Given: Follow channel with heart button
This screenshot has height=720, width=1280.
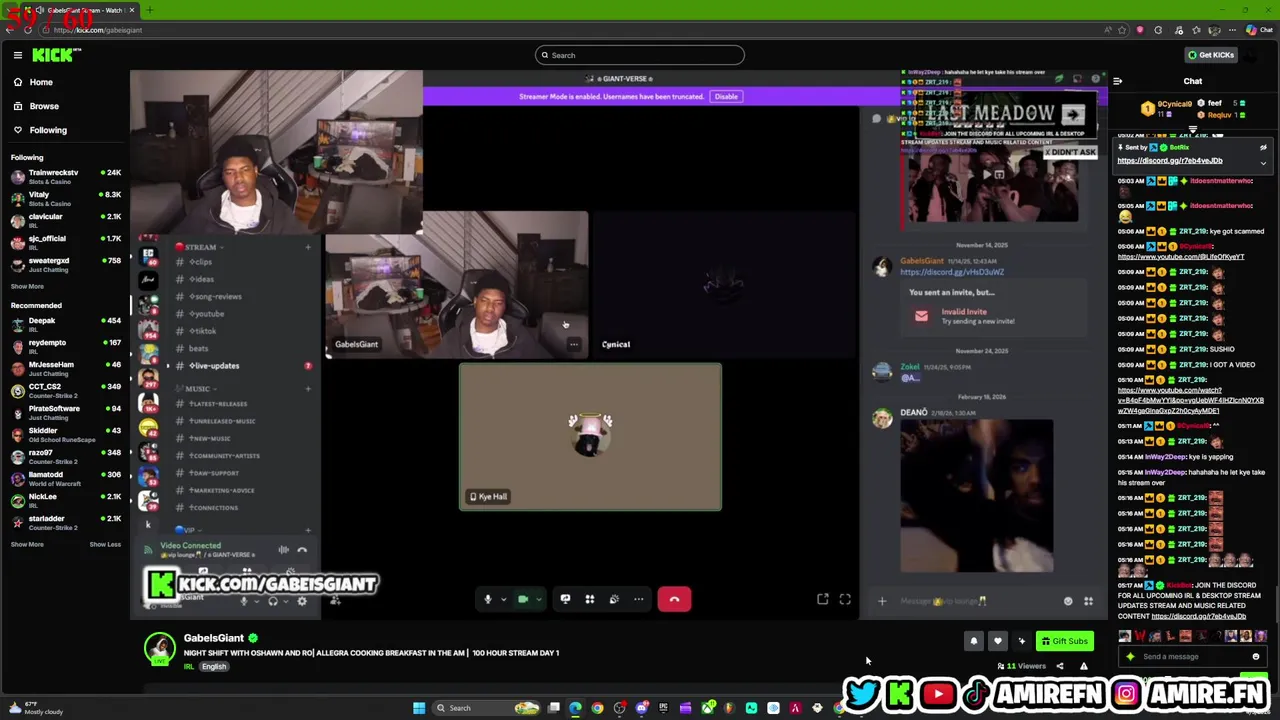Looking at the screenshot, I should click(x=997, y=641).
